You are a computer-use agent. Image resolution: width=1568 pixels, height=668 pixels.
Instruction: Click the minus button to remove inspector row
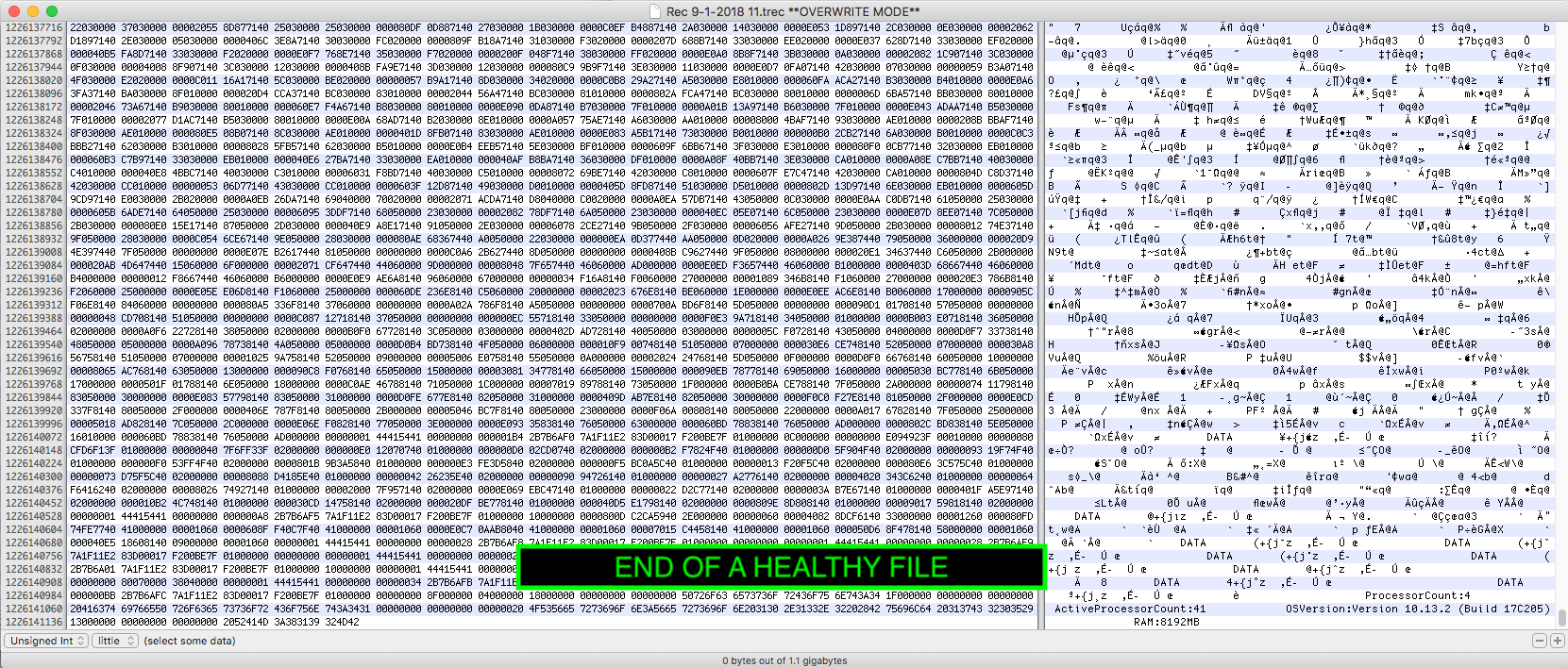[x=1540, y=641]
